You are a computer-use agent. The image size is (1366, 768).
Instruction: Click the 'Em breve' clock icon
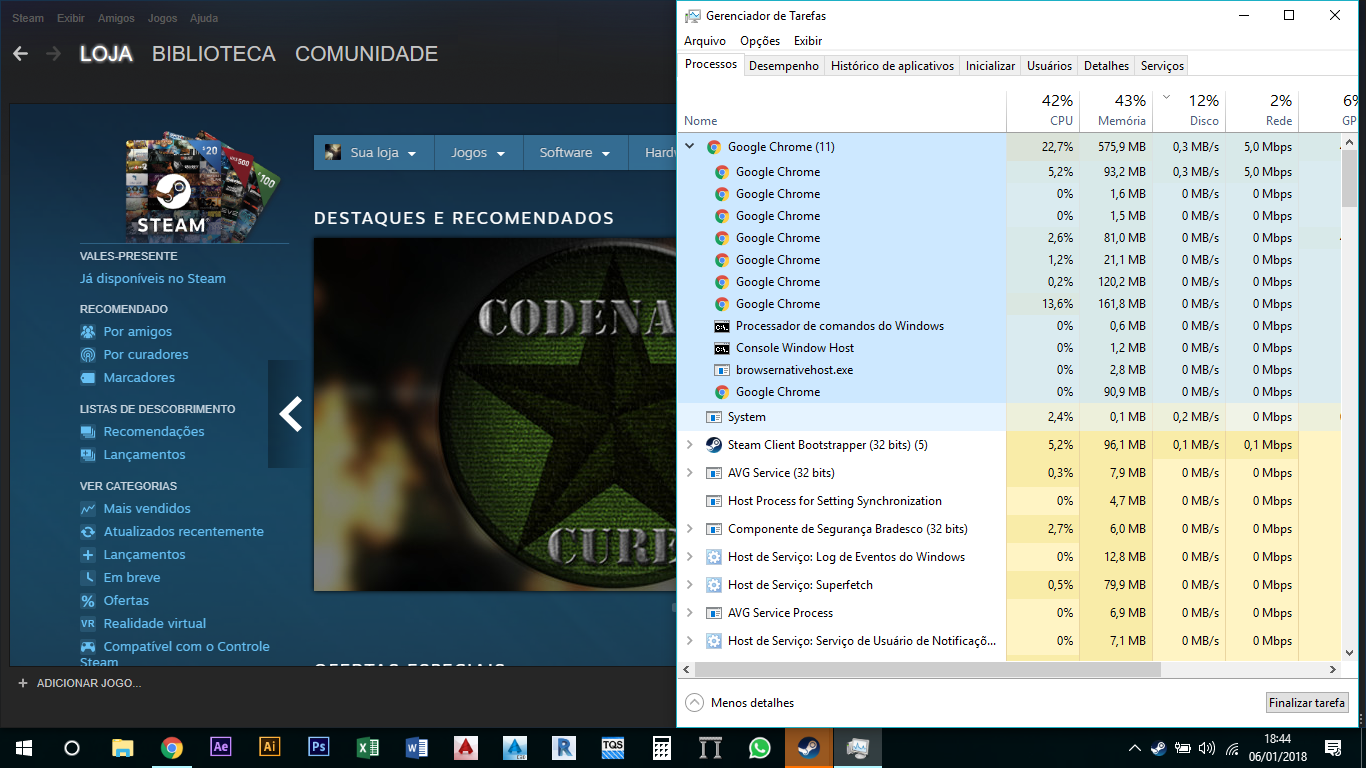pos(88,578)
